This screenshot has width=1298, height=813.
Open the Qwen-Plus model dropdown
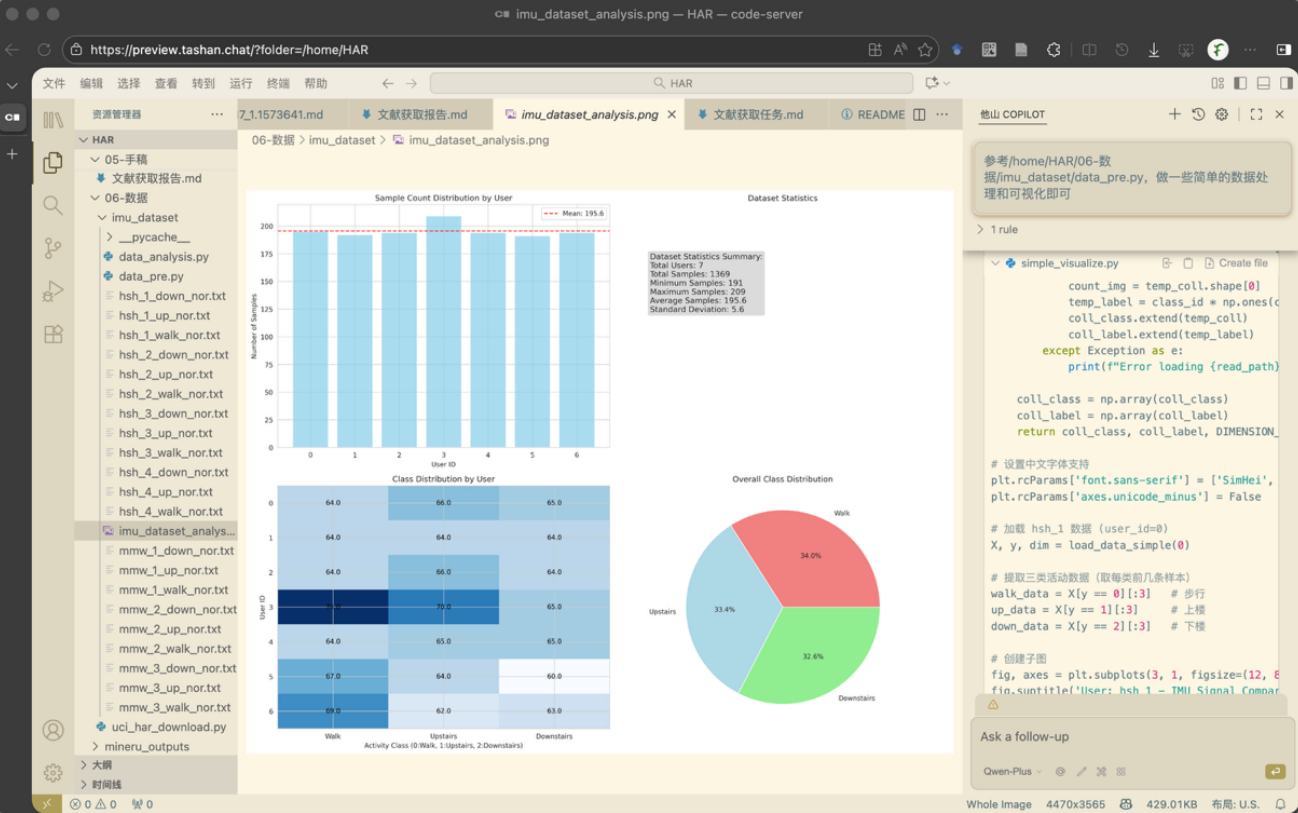[x=1012, y=771]
